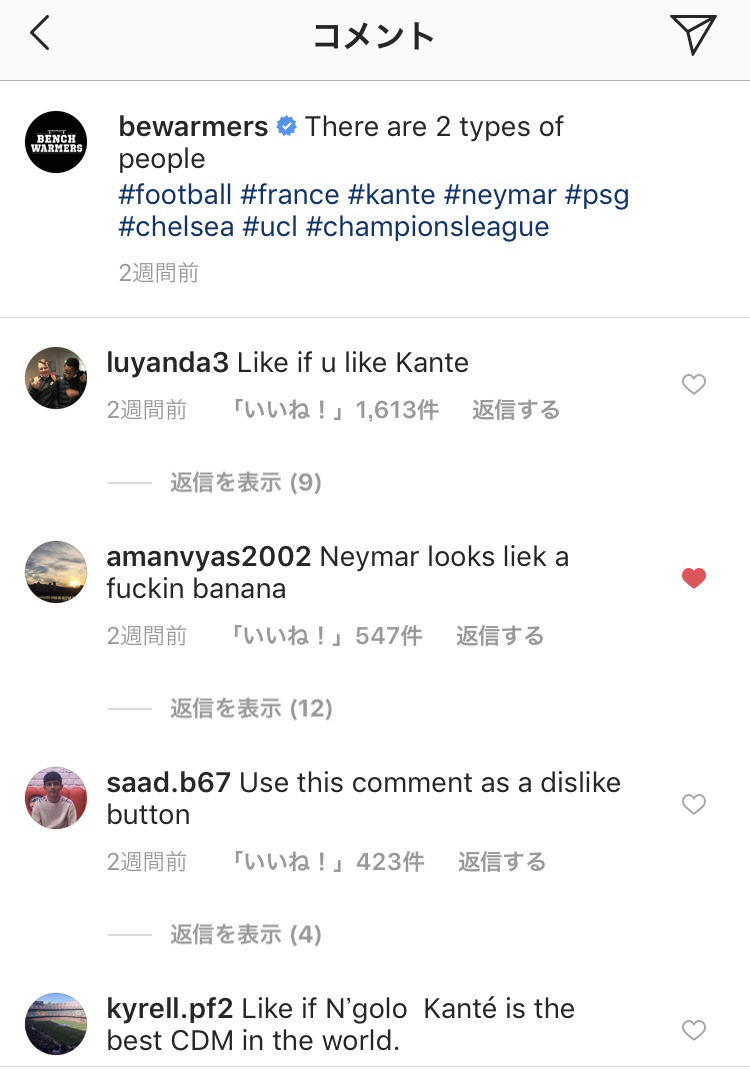This screenshot has width=750, height=1072.
Task: Reply to luyanda3's comment
Action: tap(515, 410)
